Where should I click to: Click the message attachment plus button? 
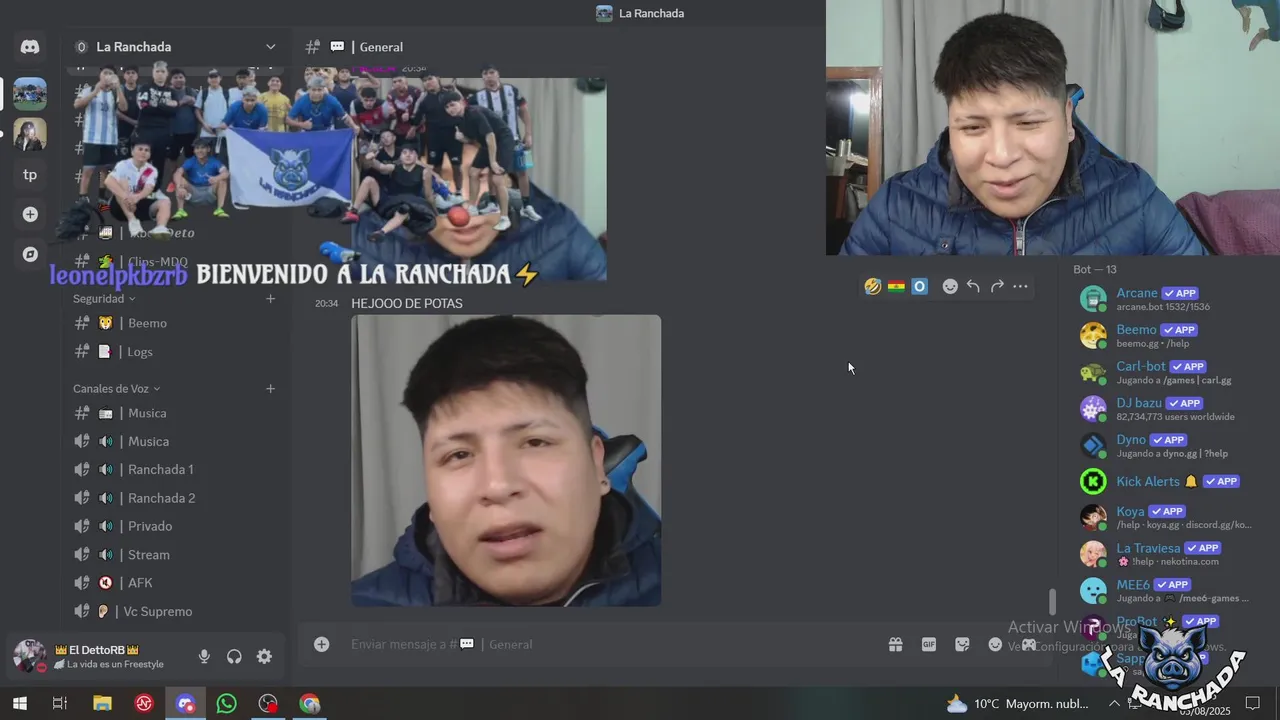[x=321, y=645]
